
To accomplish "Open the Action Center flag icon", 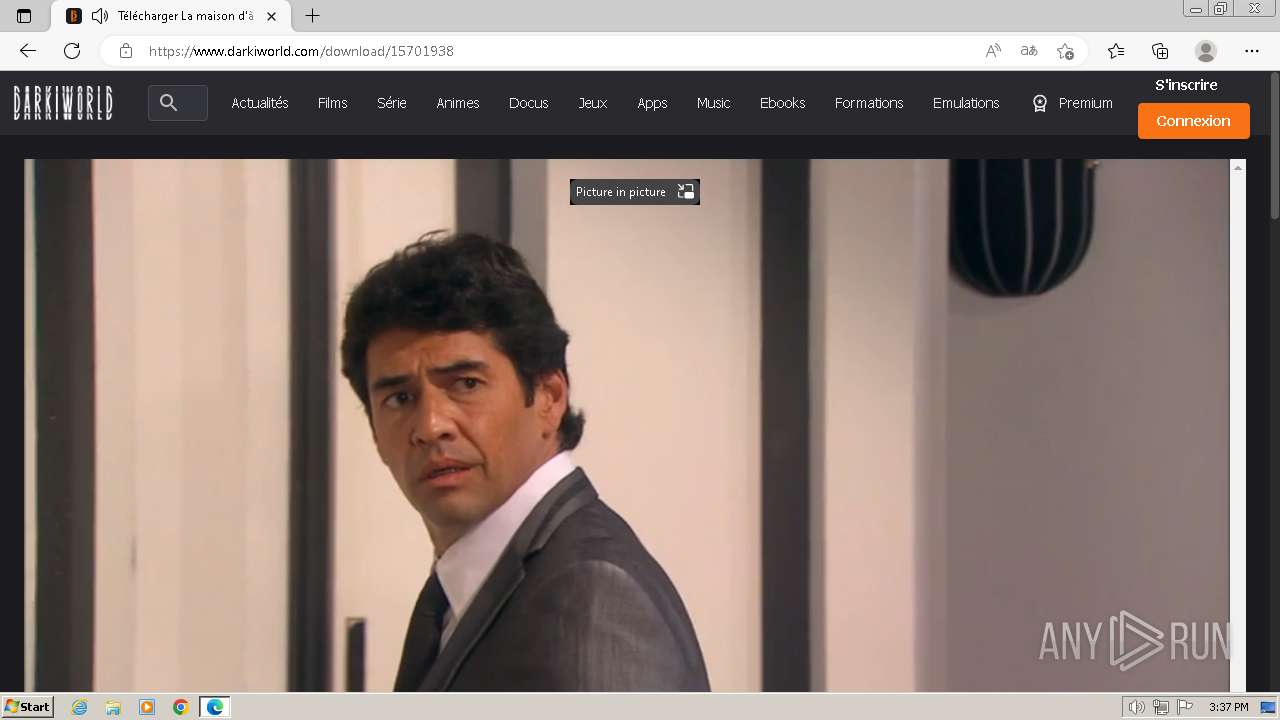I will point(1184,707).
